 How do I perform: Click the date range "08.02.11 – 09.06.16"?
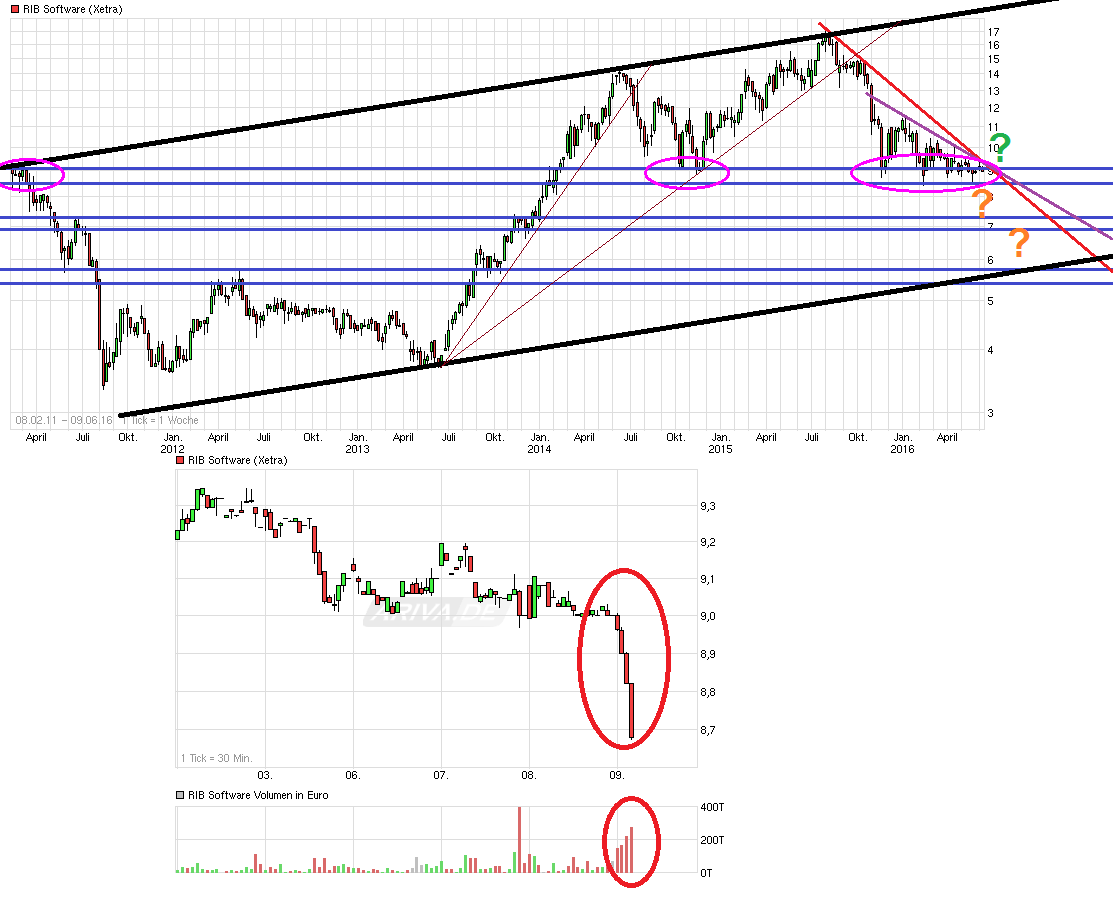pyautogui.click(x=64, y=420)
